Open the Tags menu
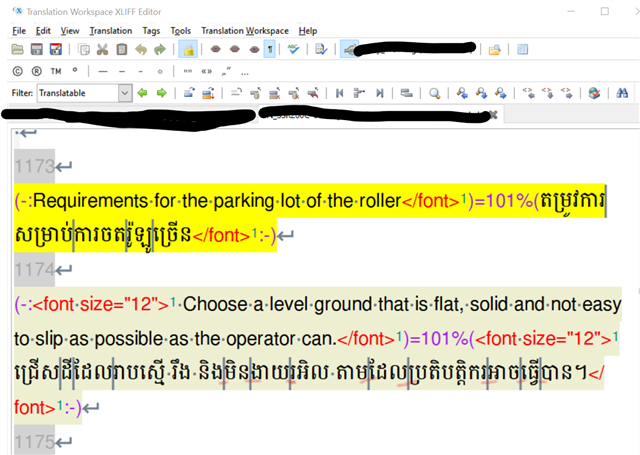The height and width of the screenshot is (455, 640). (151, 31)
